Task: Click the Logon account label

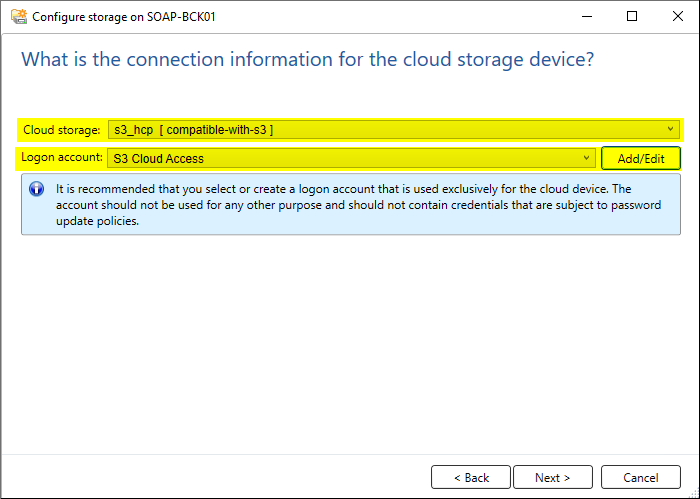Action: tap(62, 158)
